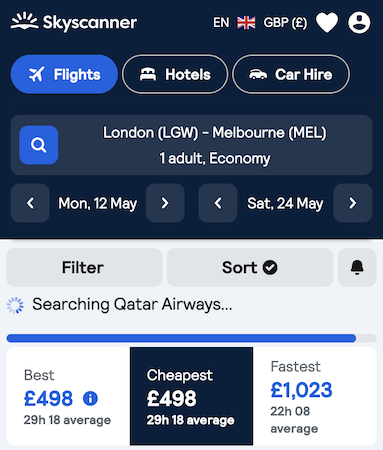Screen dimensions: 383x450
Task: Advance departure date after Mon, 12 May
Action: point(165,203)
